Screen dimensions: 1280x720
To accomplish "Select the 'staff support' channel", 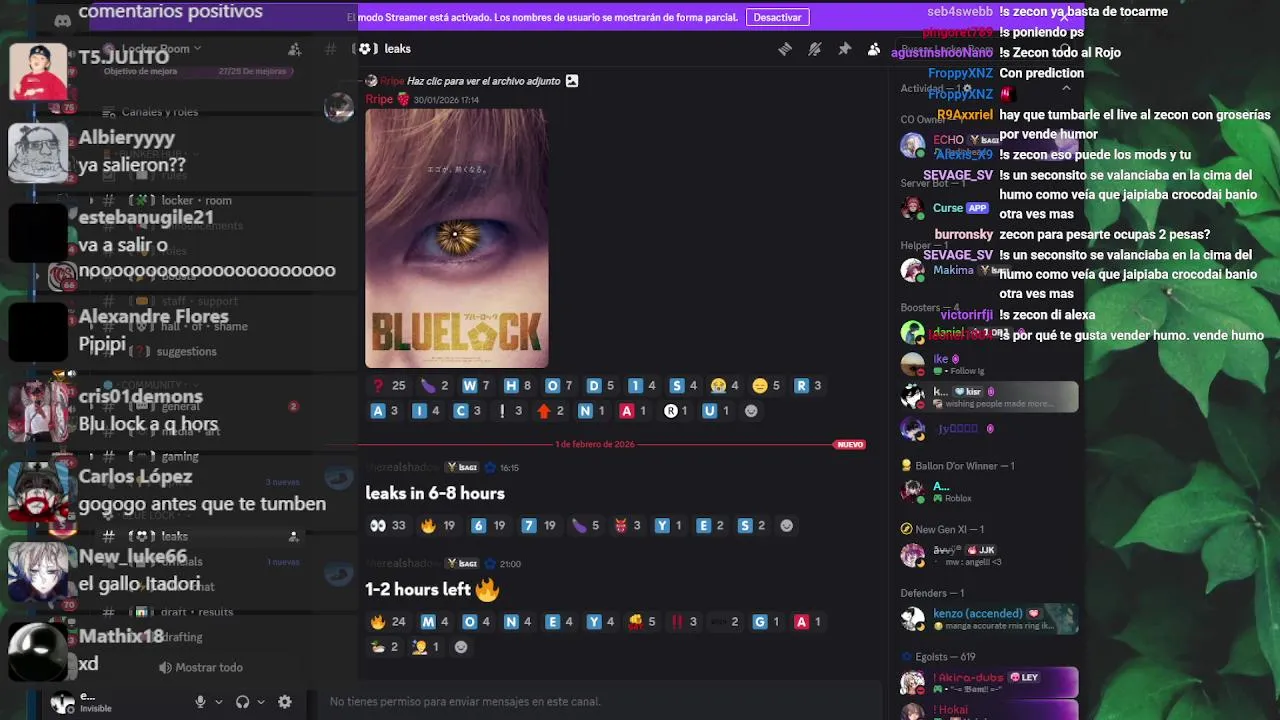I will (200, 301).
